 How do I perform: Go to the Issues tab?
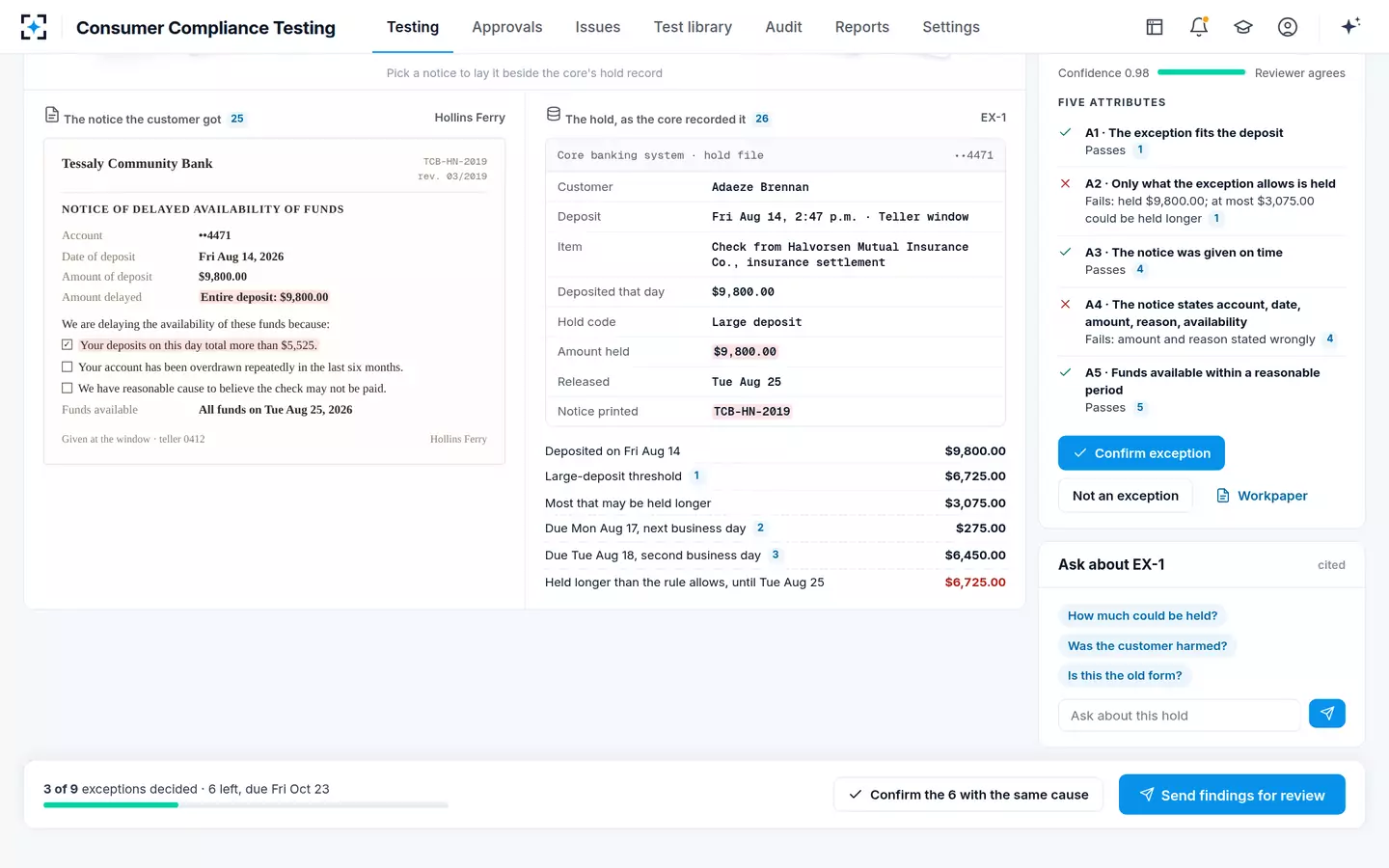point(598,27)
